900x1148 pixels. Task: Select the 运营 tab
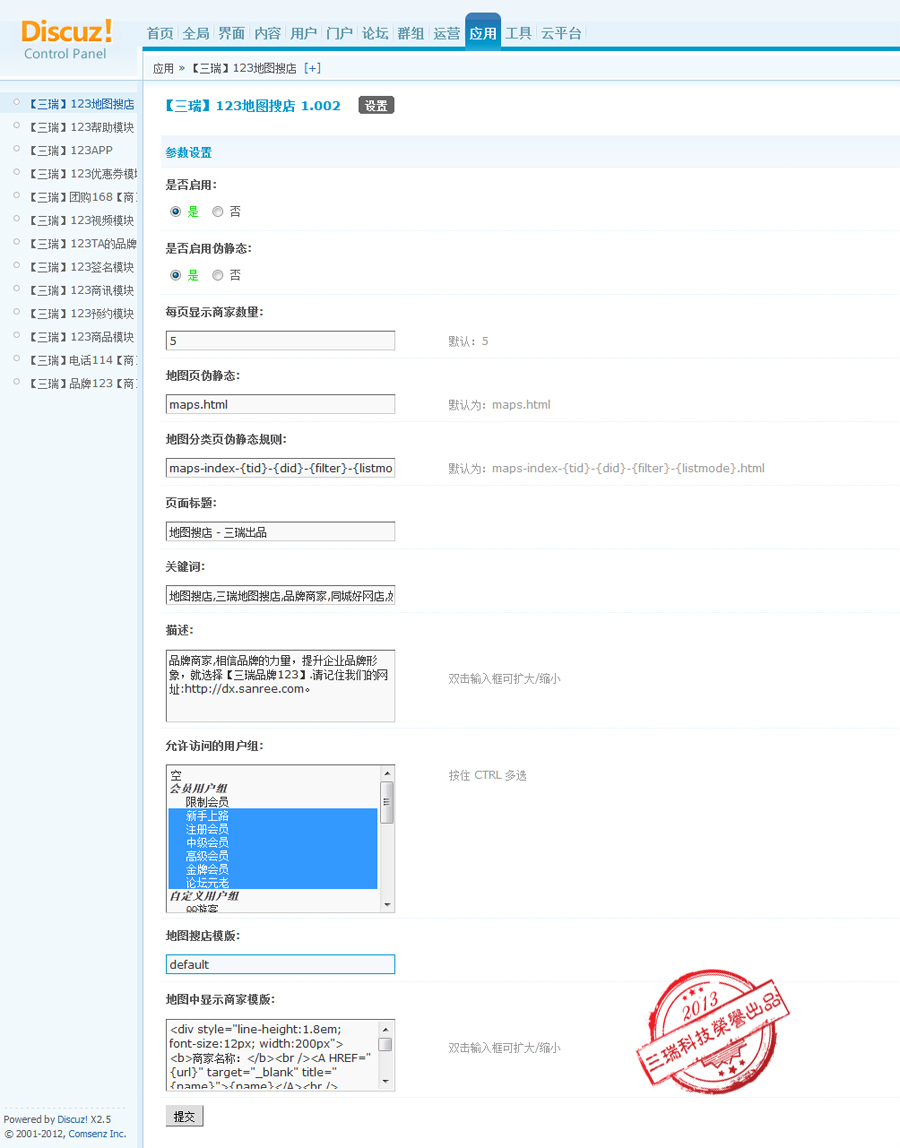(x=447, y=33)
